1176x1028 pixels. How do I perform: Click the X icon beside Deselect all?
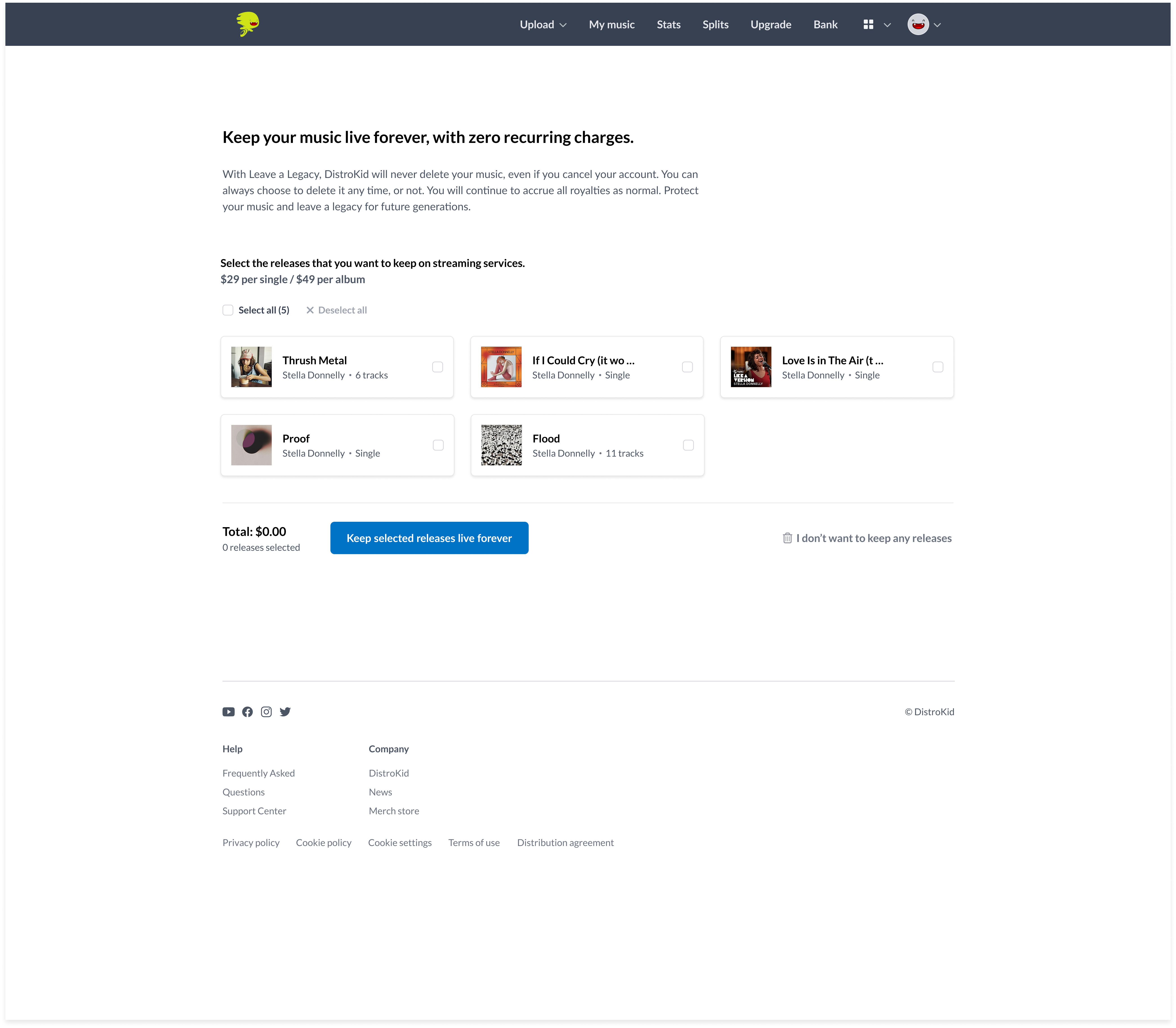point(310,310)
